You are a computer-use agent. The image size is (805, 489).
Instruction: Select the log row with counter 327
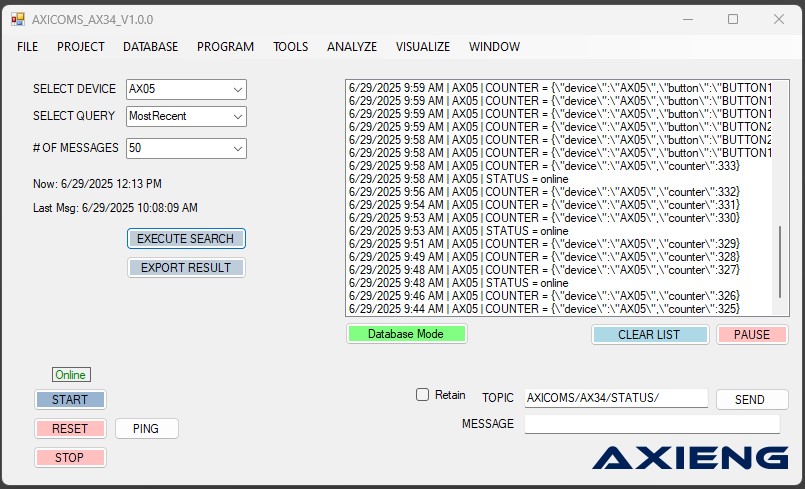coord(559,270)
